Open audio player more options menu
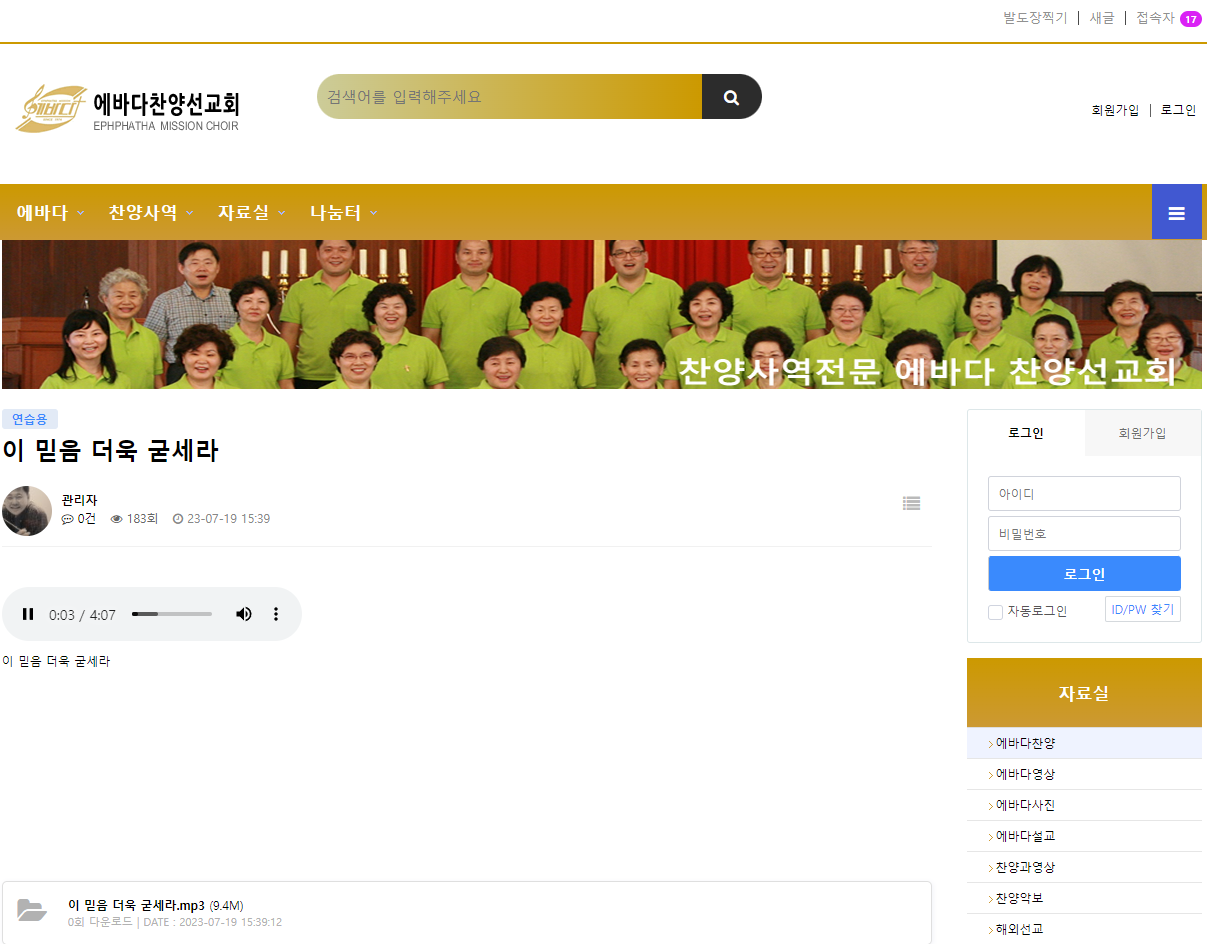 276,614
